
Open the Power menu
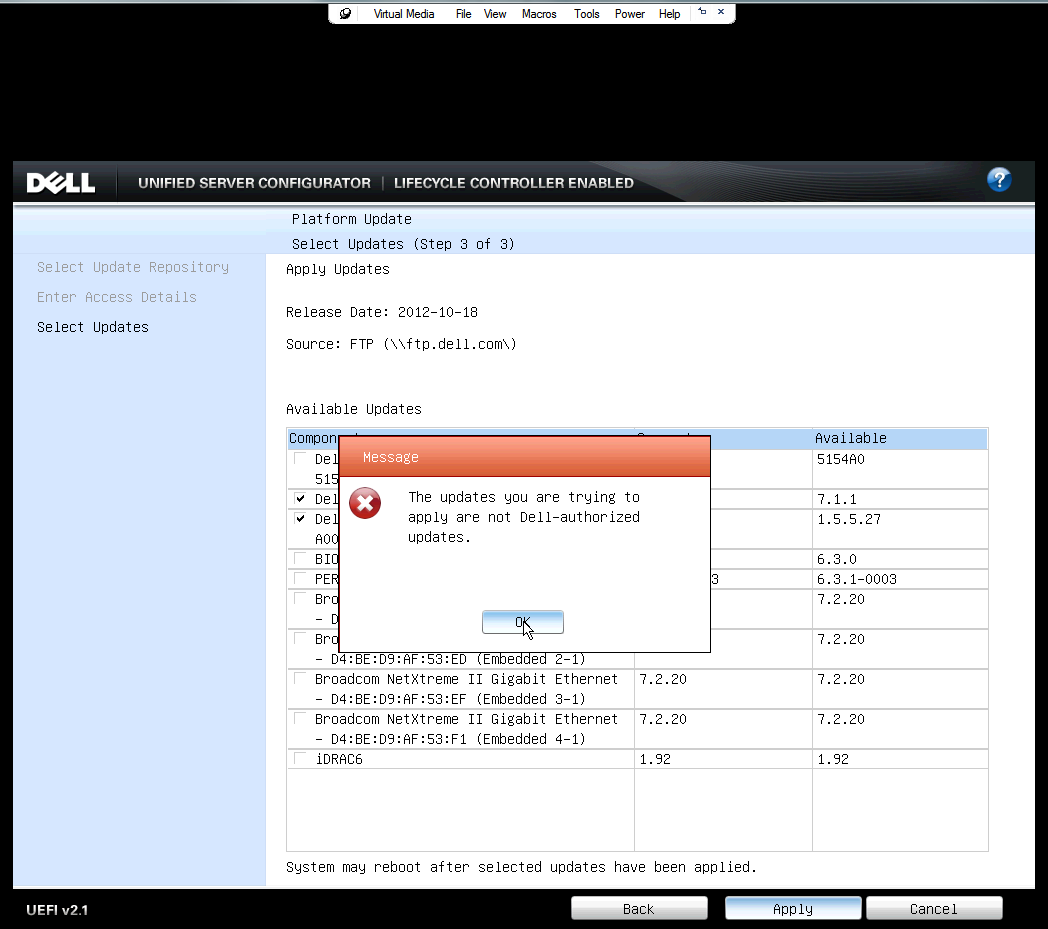(x=630, y=13)
